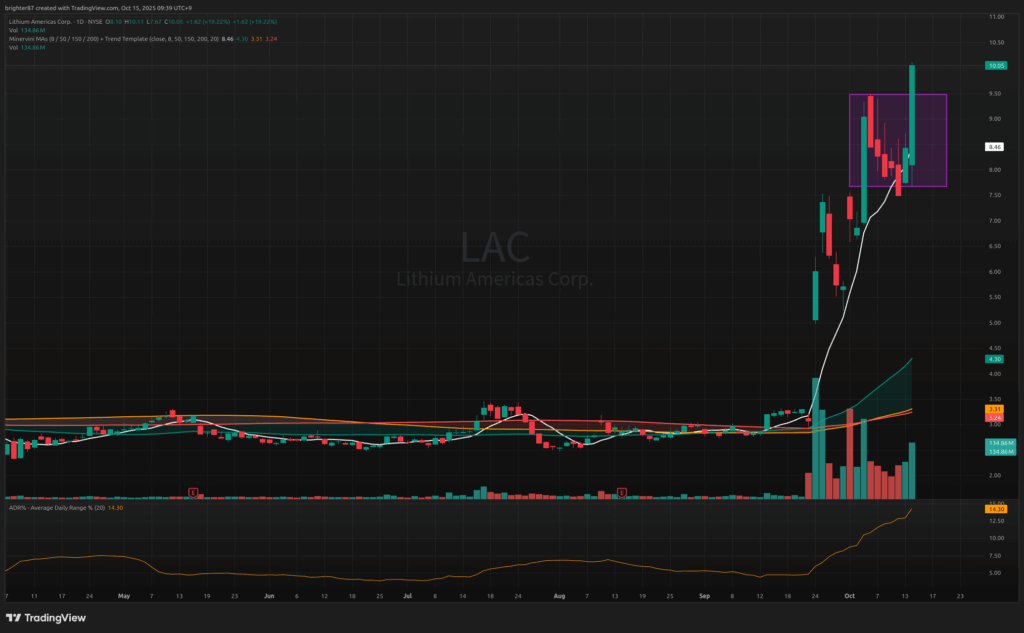Screen dimensions: 1024x633
Task: Click the green 10.05 last price label
Action: (x=995, y=66)
